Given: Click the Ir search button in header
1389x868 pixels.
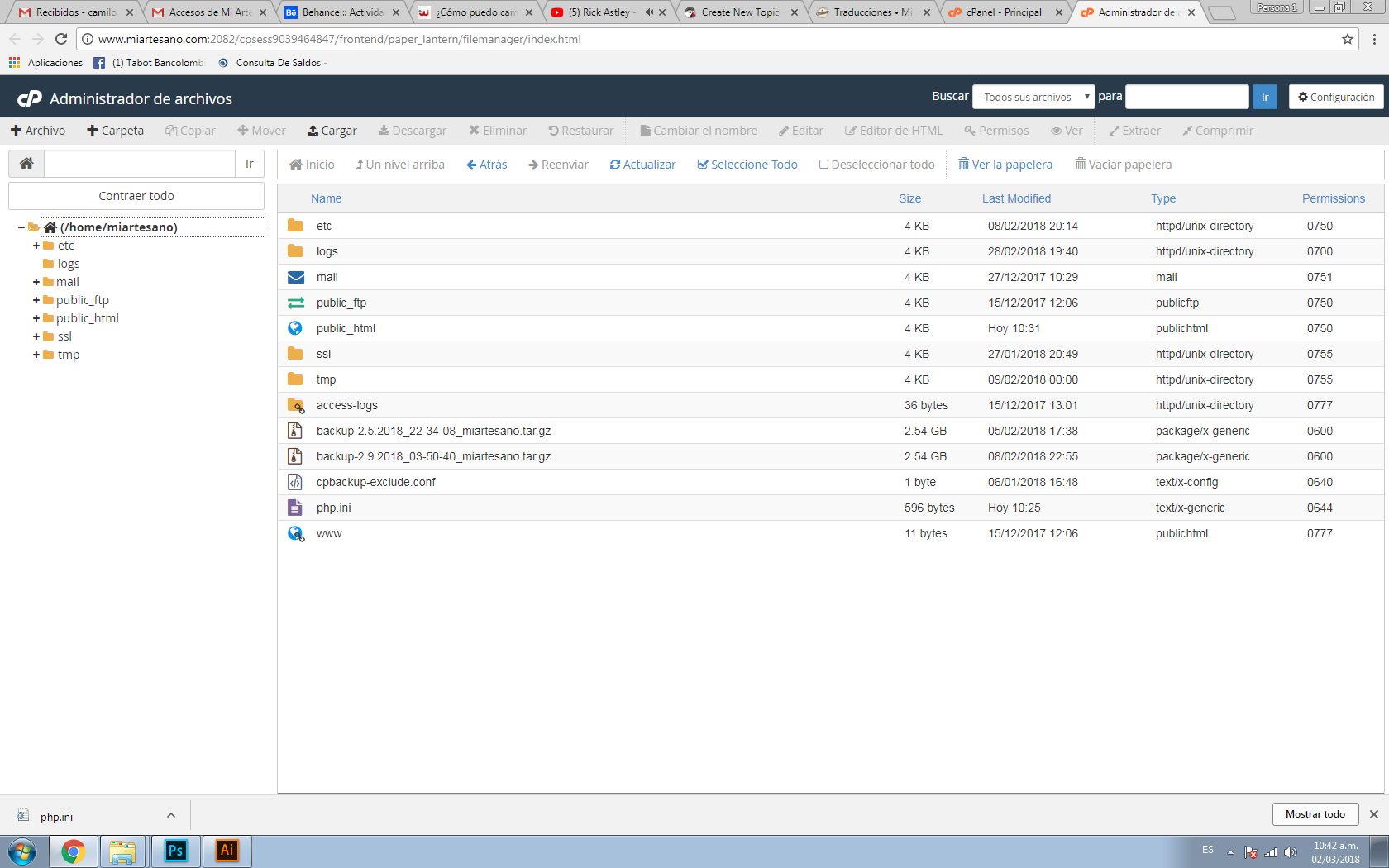Looking at the screenshot, I should coord(1265,97).
